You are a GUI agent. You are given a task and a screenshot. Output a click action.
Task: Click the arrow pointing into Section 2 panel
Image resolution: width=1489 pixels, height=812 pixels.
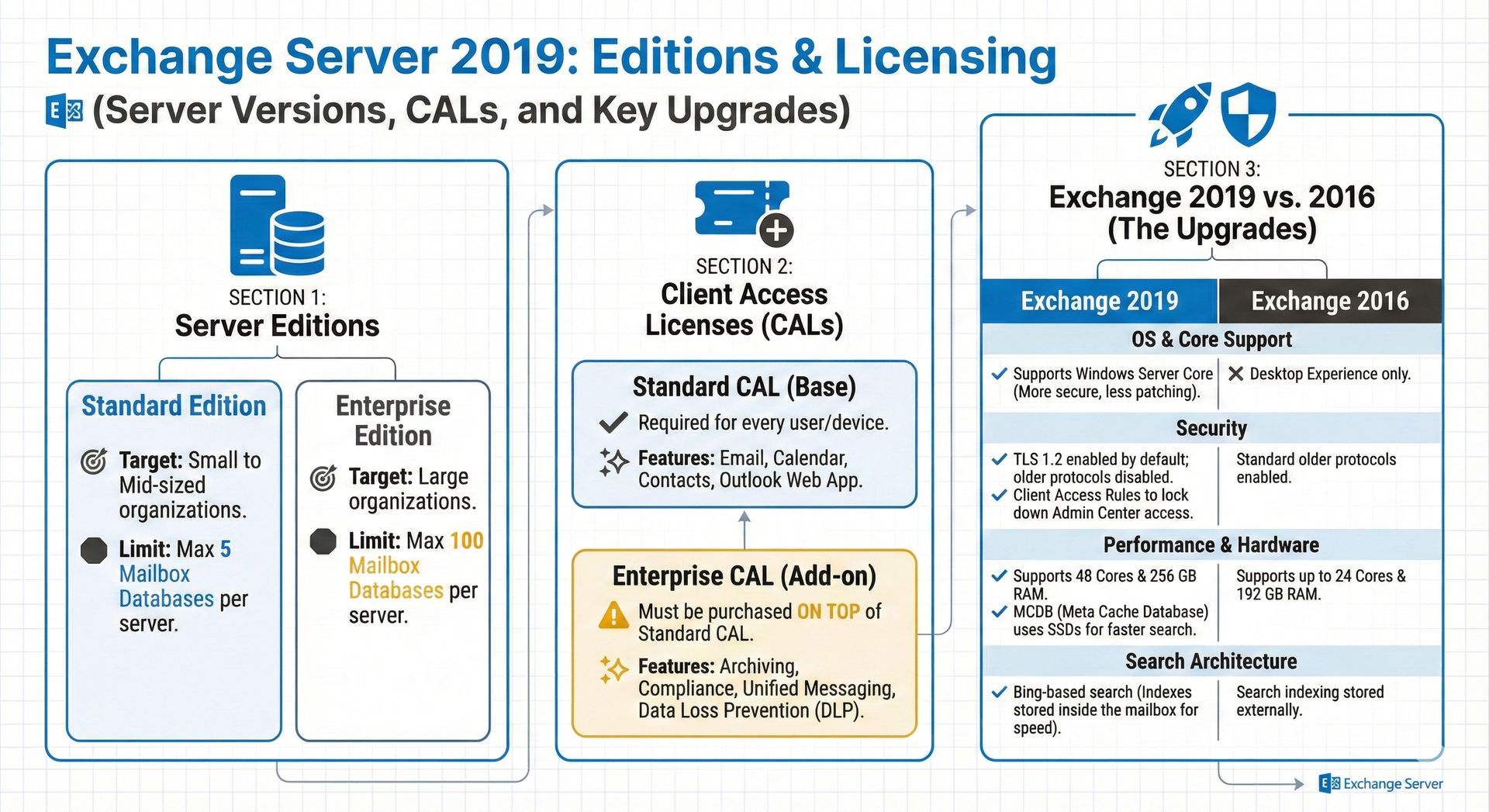[546, 210]
